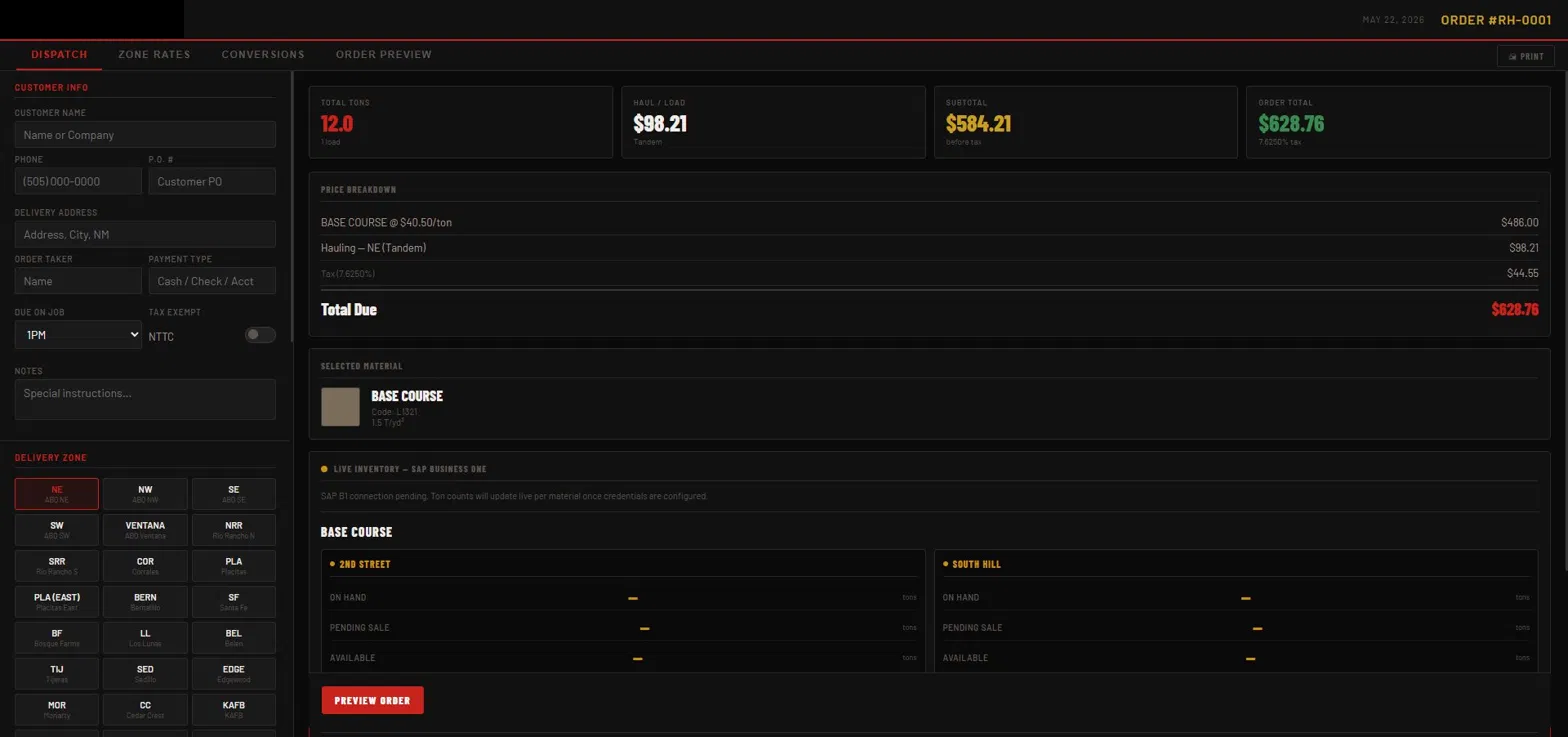Click the red Preview Order button
This screenshot has height=737, width=1568.
pos(372,700)
